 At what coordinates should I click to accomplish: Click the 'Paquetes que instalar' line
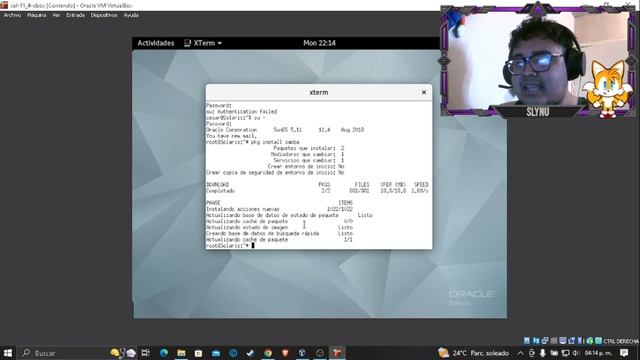309,148
